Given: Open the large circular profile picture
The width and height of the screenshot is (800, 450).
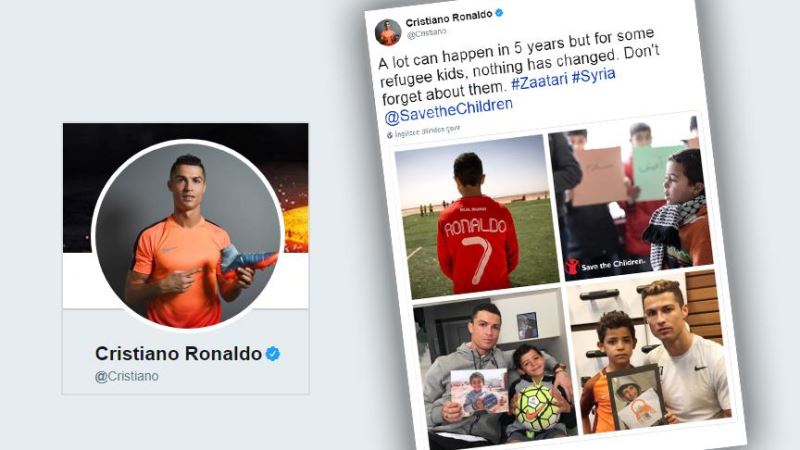Looking at the screenshot, I should coord(188,236).
